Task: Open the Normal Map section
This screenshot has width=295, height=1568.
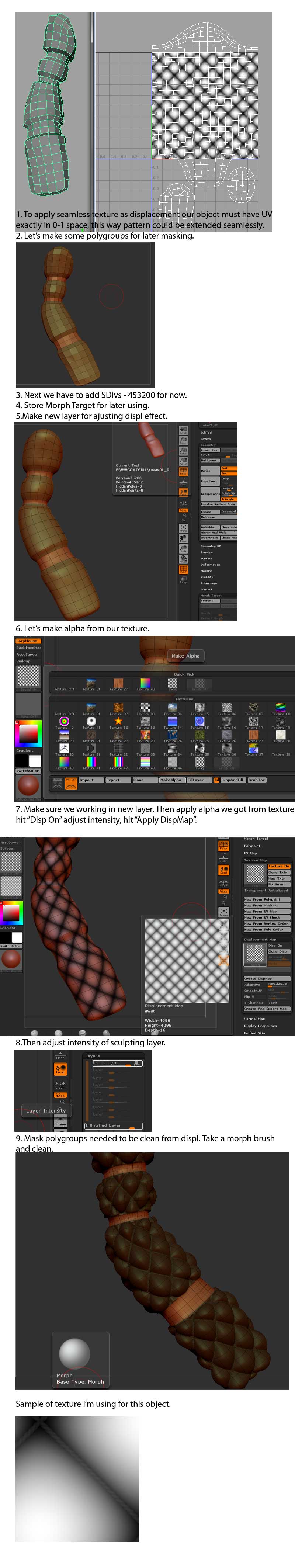Action: 254,1019
